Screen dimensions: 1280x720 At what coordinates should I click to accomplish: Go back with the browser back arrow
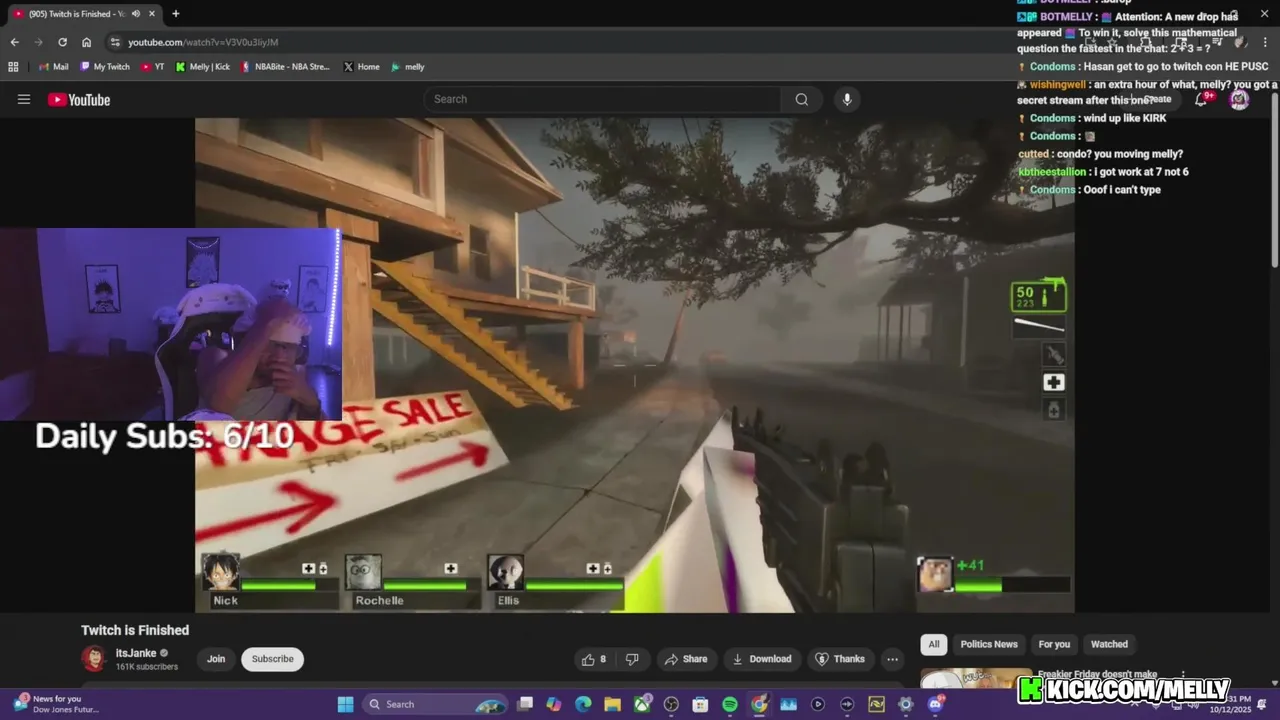pos(14,42)
